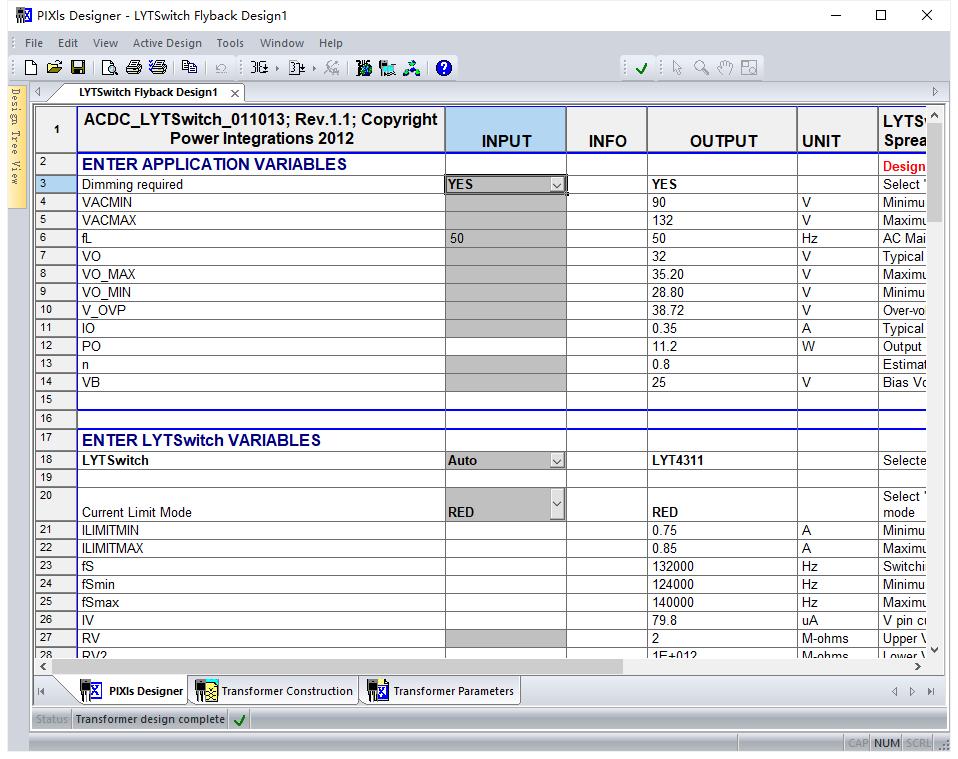958x759 pixels.
Task: Switch to the Transformer Parameters tab
Action: click(441, 691)
